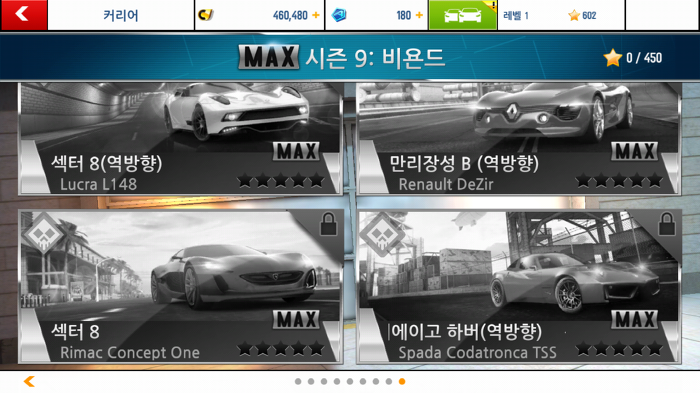The width and height of the screenshot is (700, 393).
Task: Select Spada Codatronca TSS harbor race
Action: pyautogui.click(x=519, y=286)
